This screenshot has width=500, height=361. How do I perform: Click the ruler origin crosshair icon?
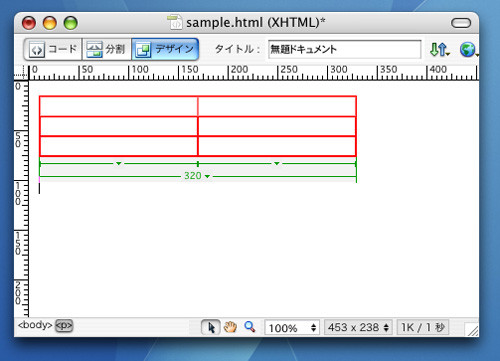[21, 73]
